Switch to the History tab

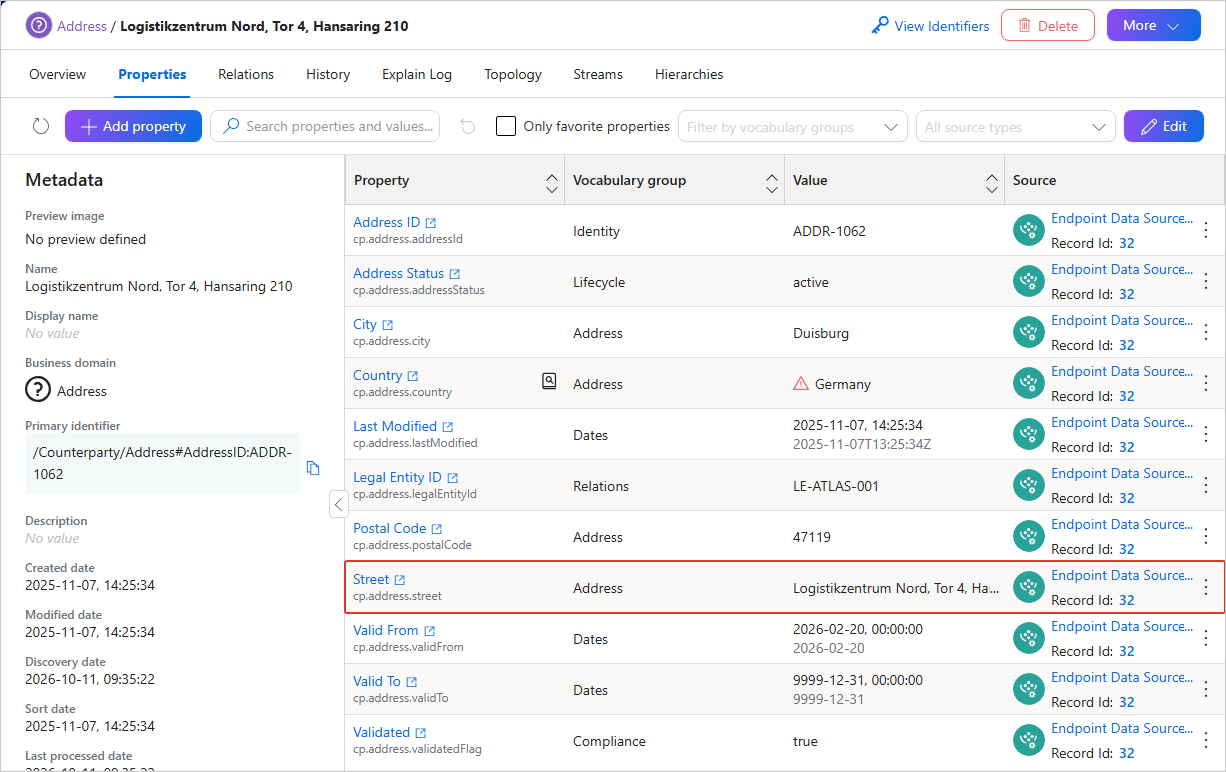pos(328,74)
